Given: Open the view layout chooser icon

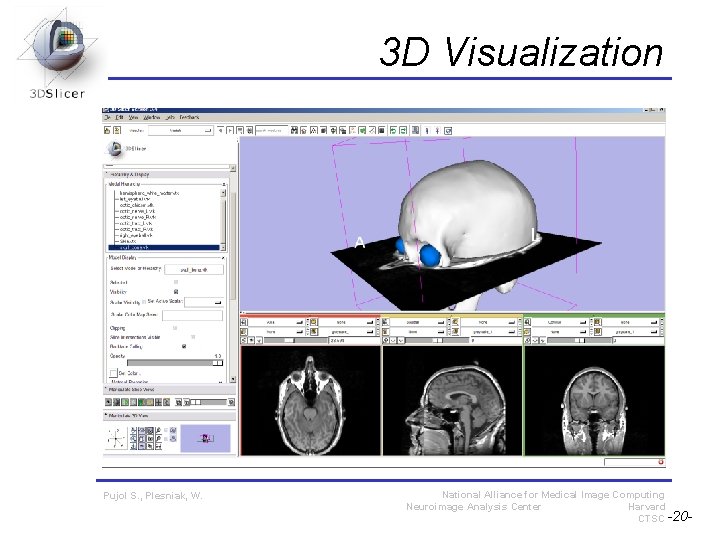Looking at the screenshot, I should [x=415, y=130].
